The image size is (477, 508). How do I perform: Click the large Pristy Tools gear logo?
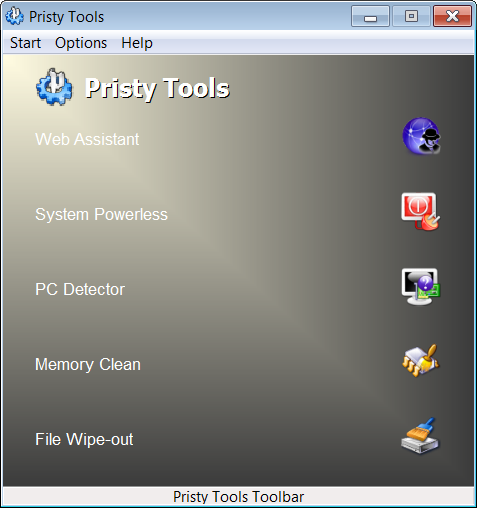point(54,87)
